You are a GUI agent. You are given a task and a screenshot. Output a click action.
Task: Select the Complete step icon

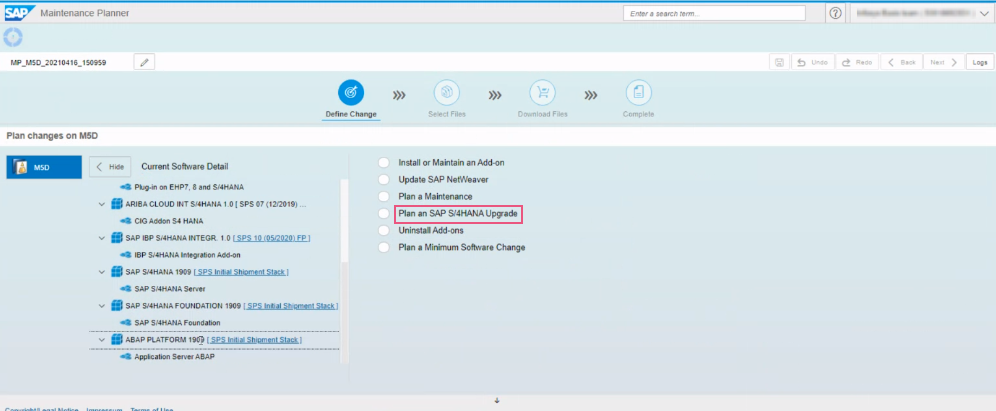[638, 93]
